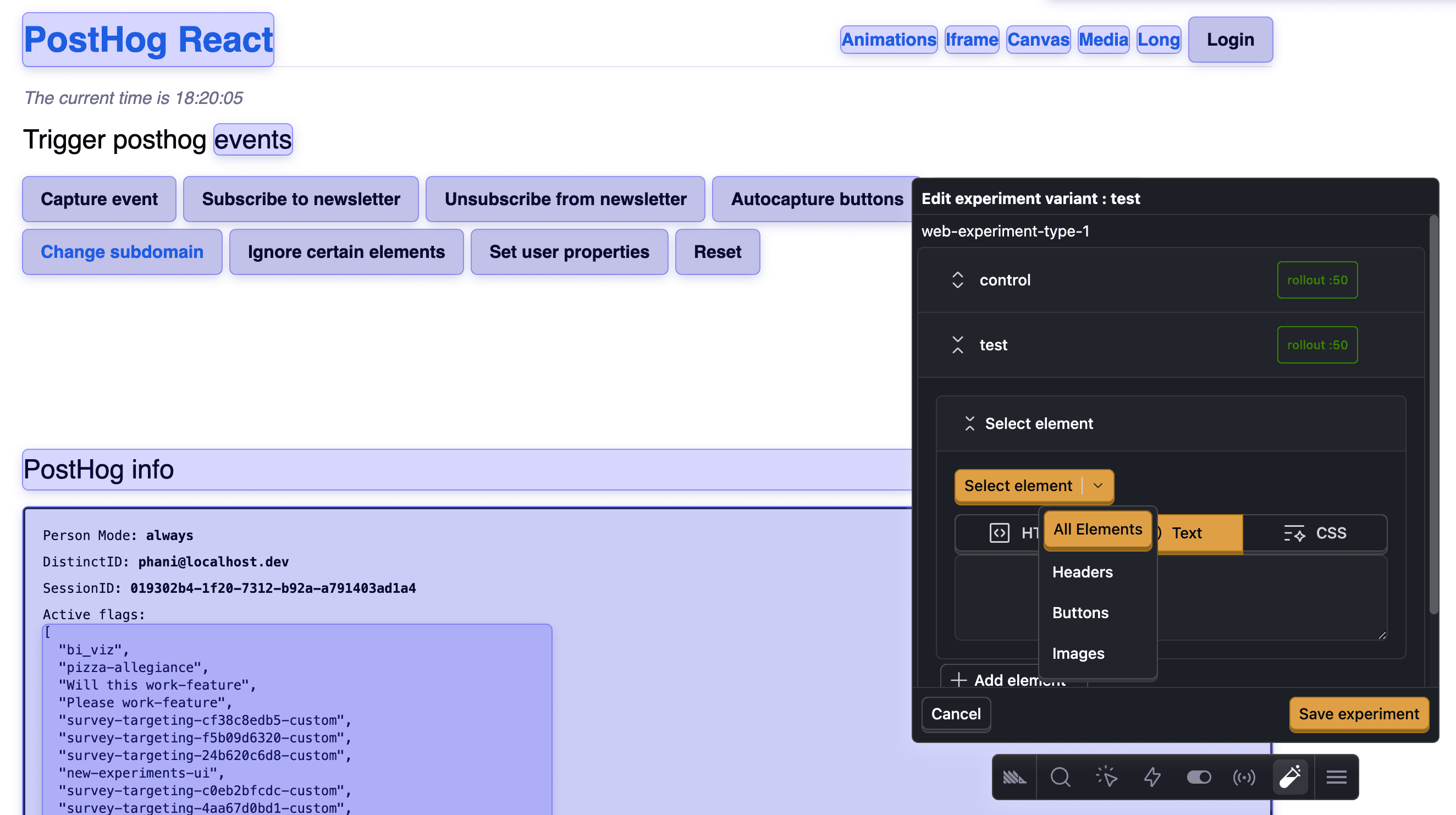The image size is (1456, 815).
Task: Open the feature flags toggle tool
Action: [1198, 777]
